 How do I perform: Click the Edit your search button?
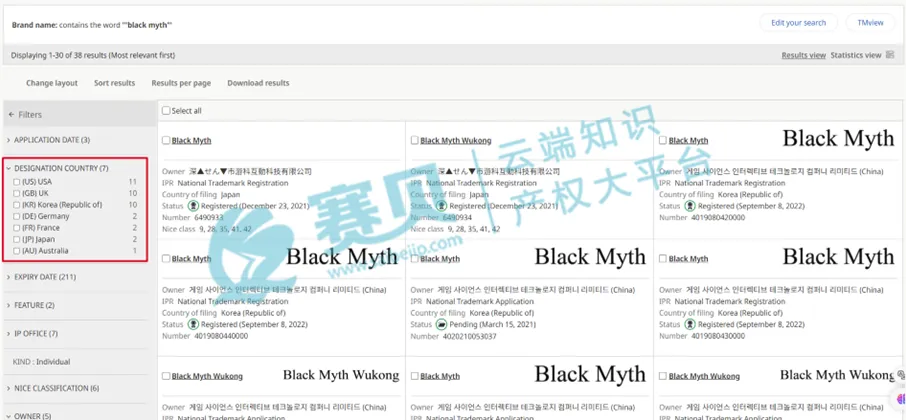coord(799,23)
